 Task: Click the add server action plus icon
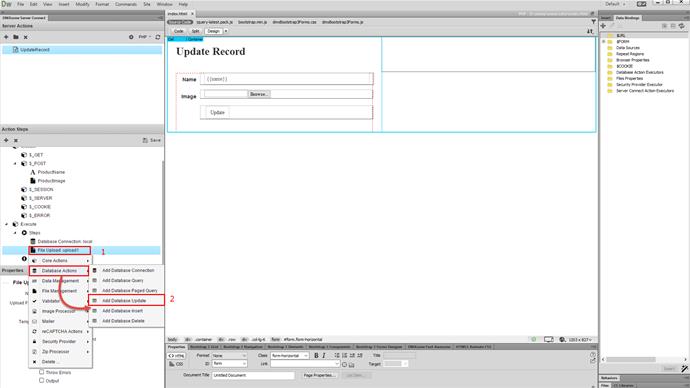6,37
